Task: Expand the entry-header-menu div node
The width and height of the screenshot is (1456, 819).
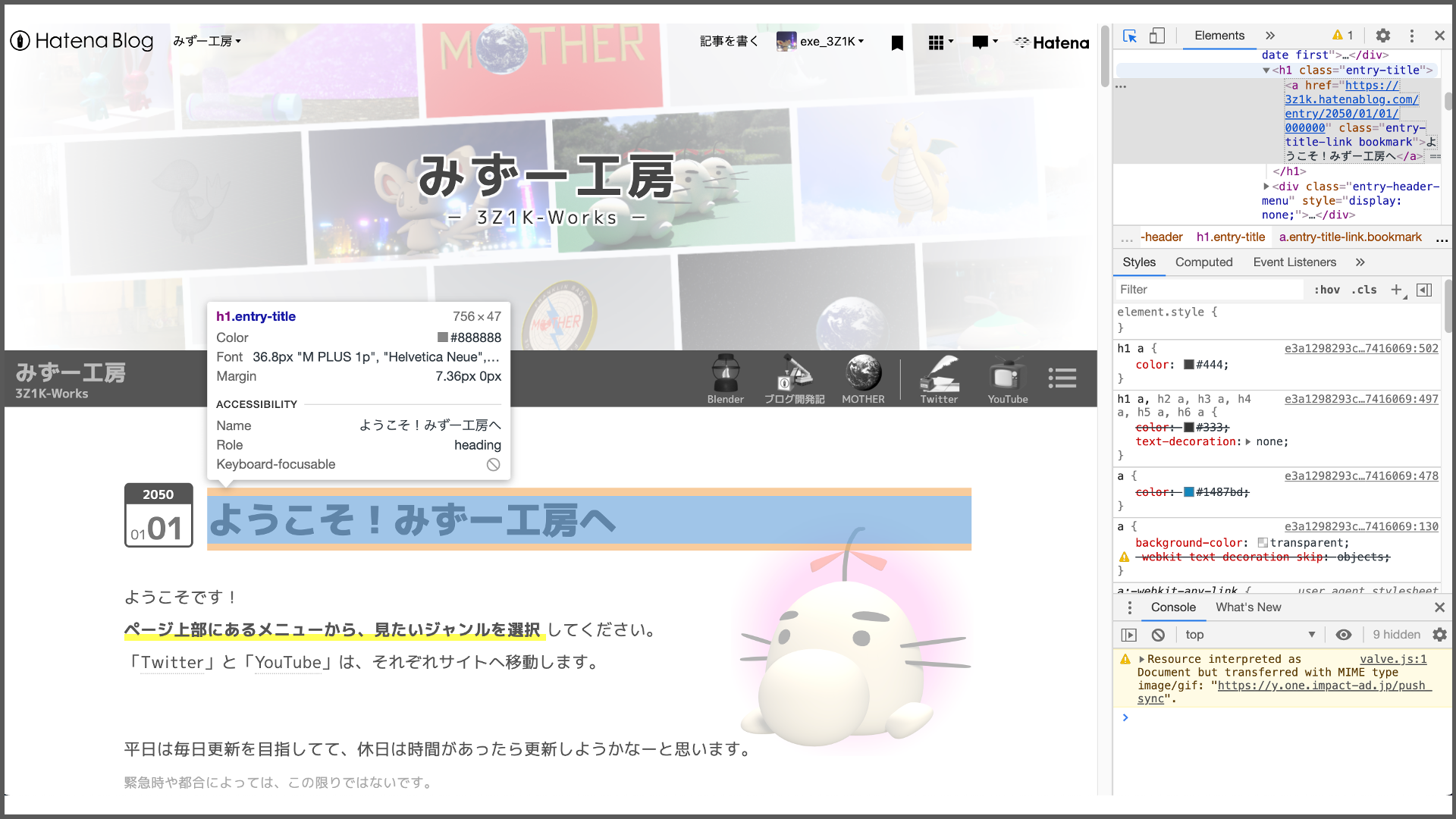Action: pyautogui.click(x=1266, y=187)
